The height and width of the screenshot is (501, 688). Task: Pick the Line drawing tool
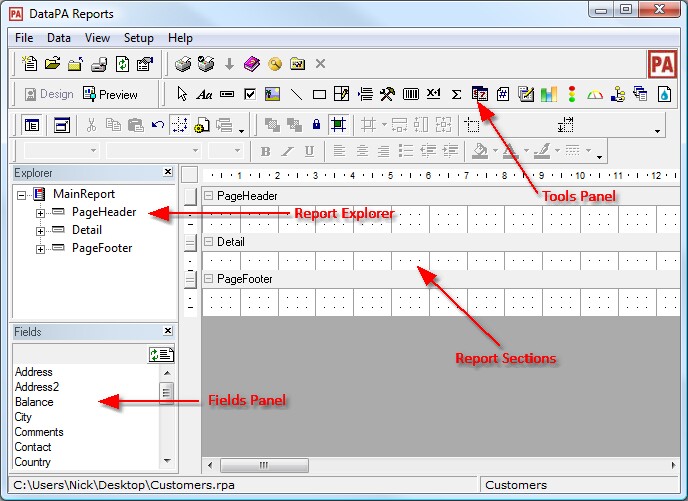297,94
